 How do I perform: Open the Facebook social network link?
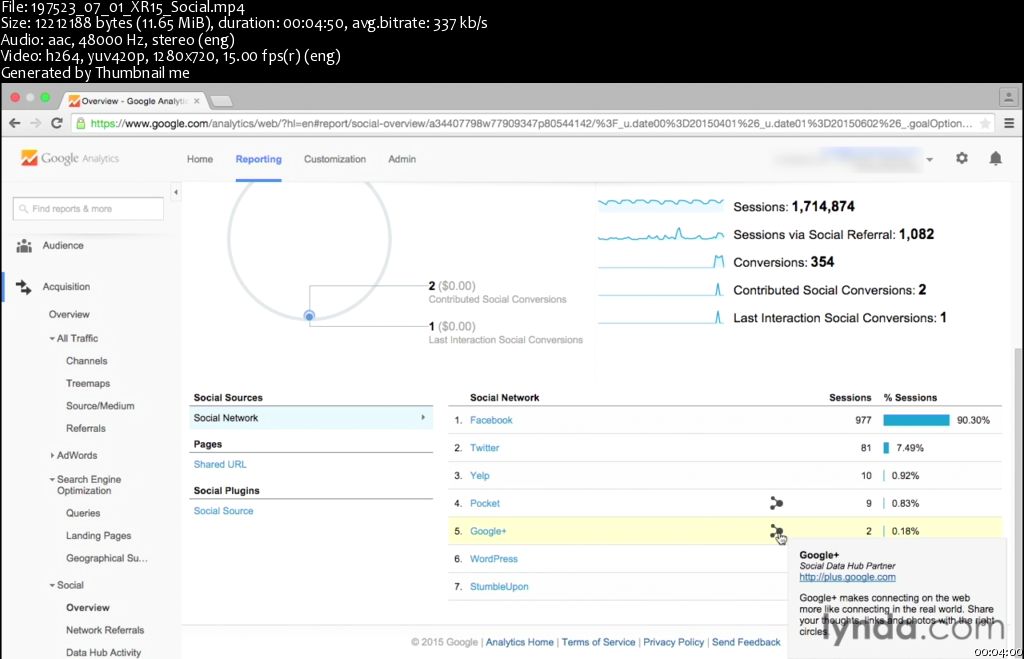click(491, 420)
